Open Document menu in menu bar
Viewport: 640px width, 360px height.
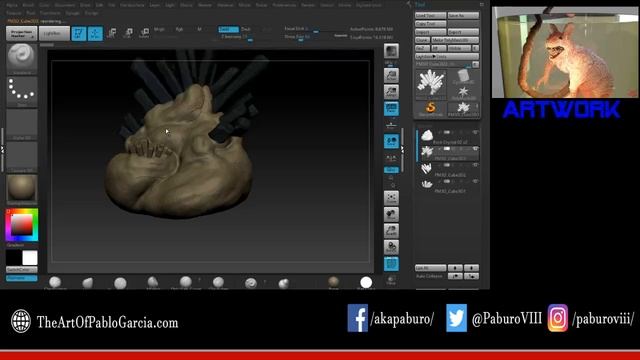click(65, 5)
